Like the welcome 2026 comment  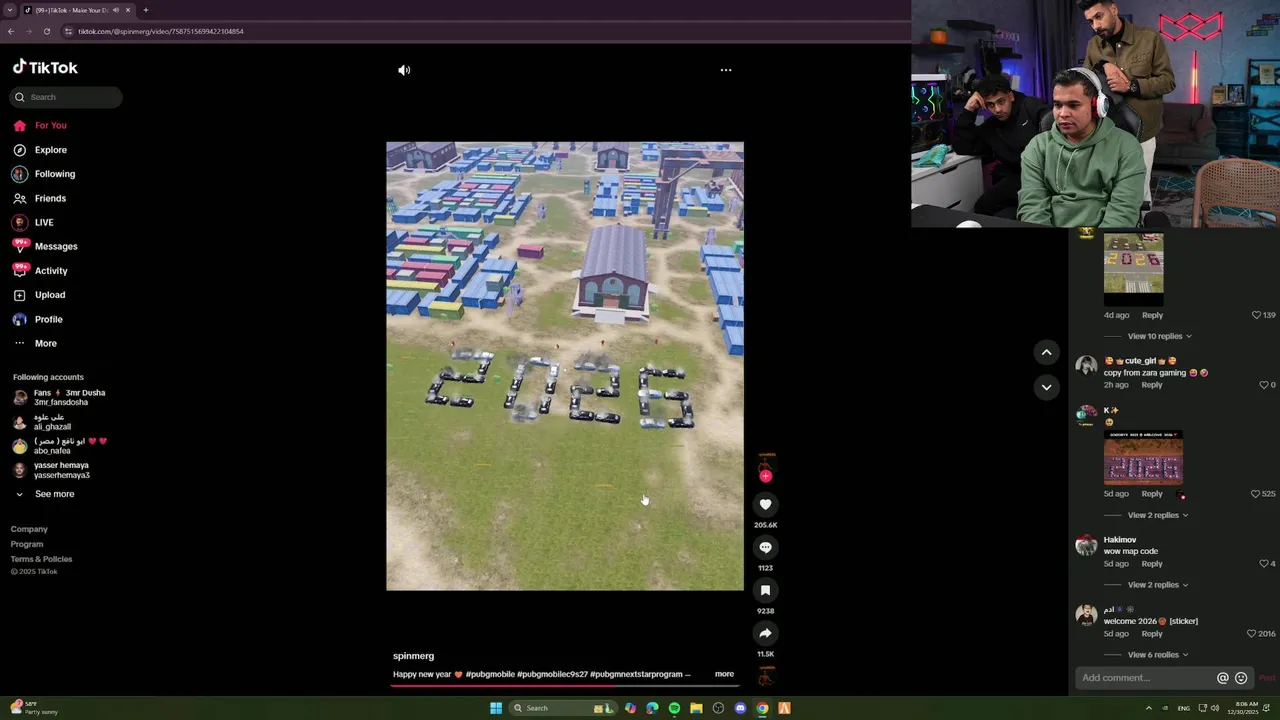(1252, 634)
